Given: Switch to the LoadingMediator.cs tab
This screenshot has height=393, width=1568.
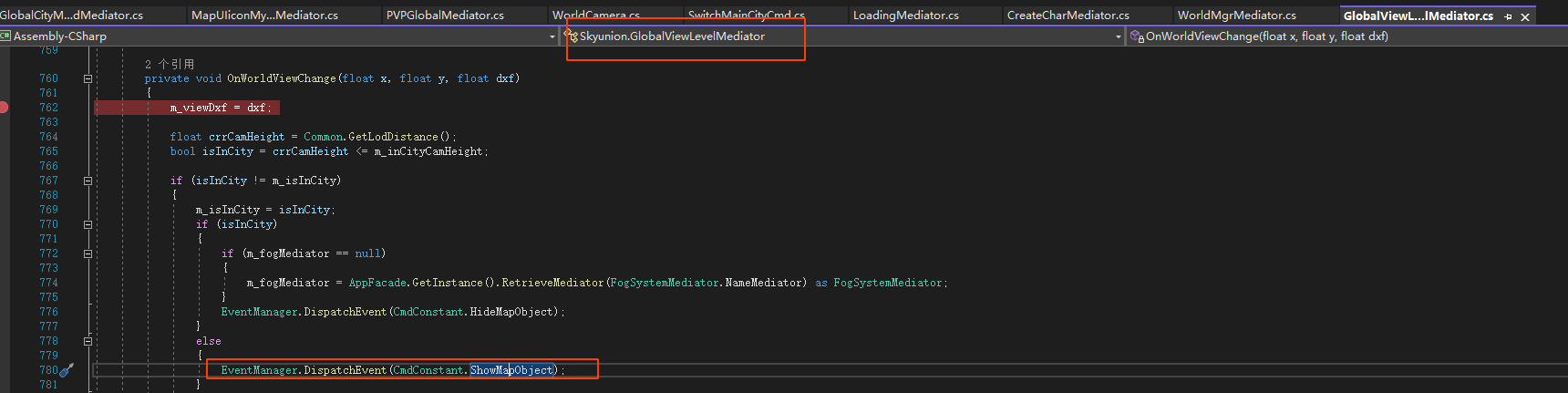Looking at the screenshot, I should click(x=905, y=16).
